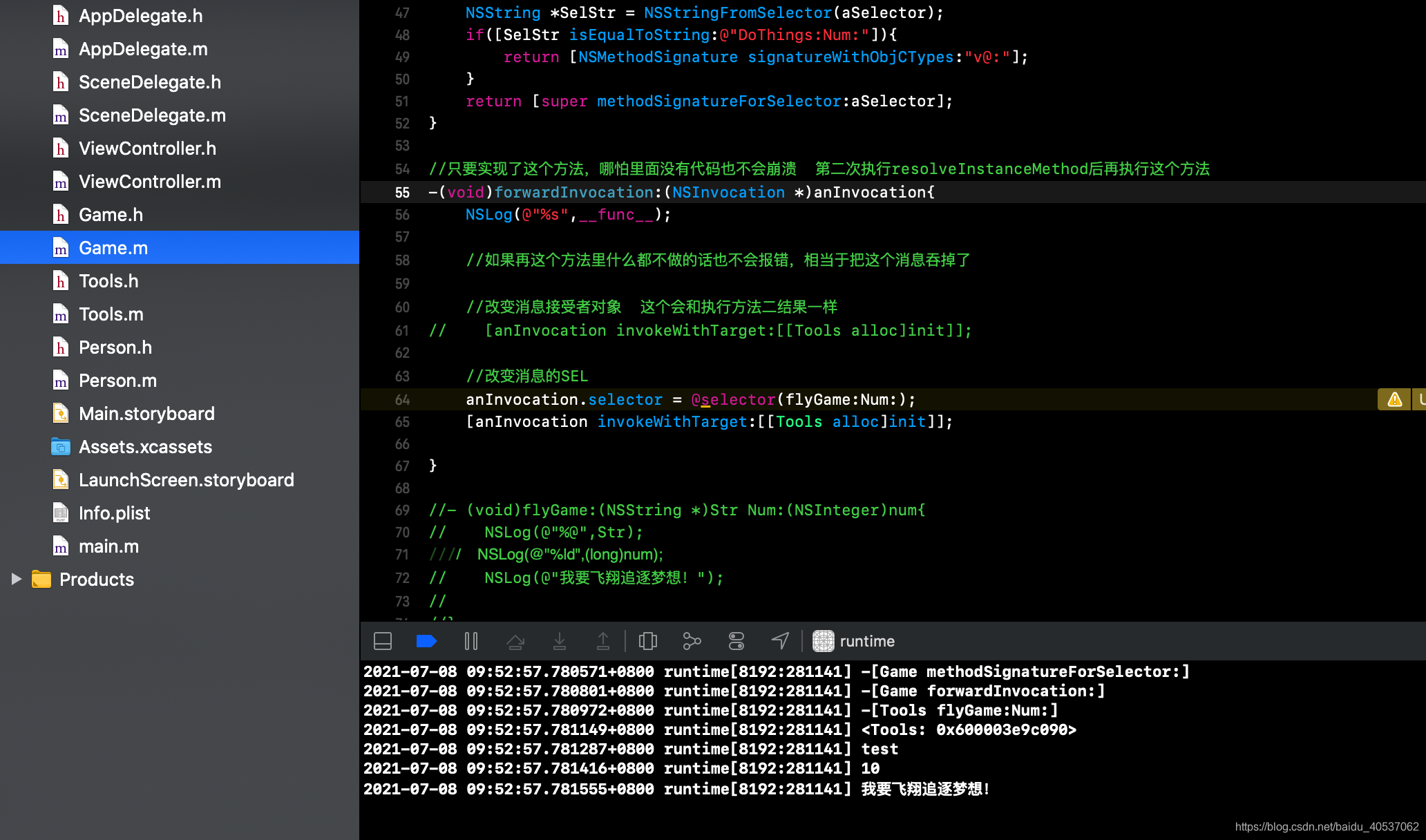The width and height of the screenshot is (1426, 840).
Task: Click the Step Over debug button
Action: (515, 641)
